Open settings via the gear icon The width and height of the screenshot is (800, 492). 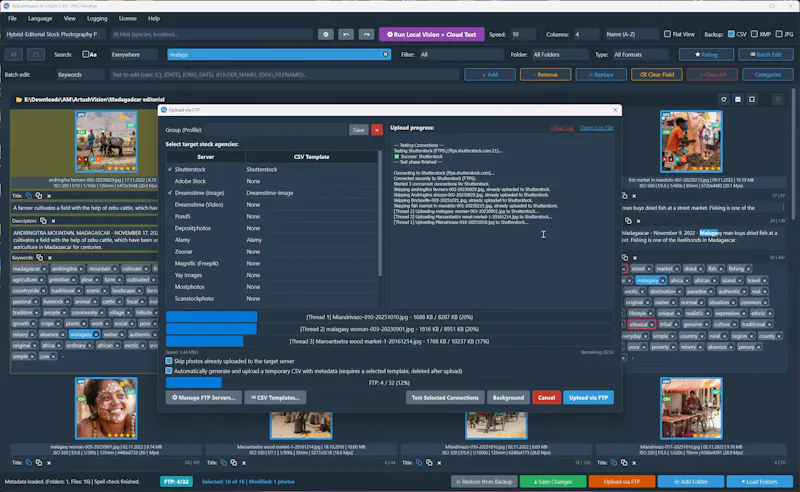tap(326, 34)
